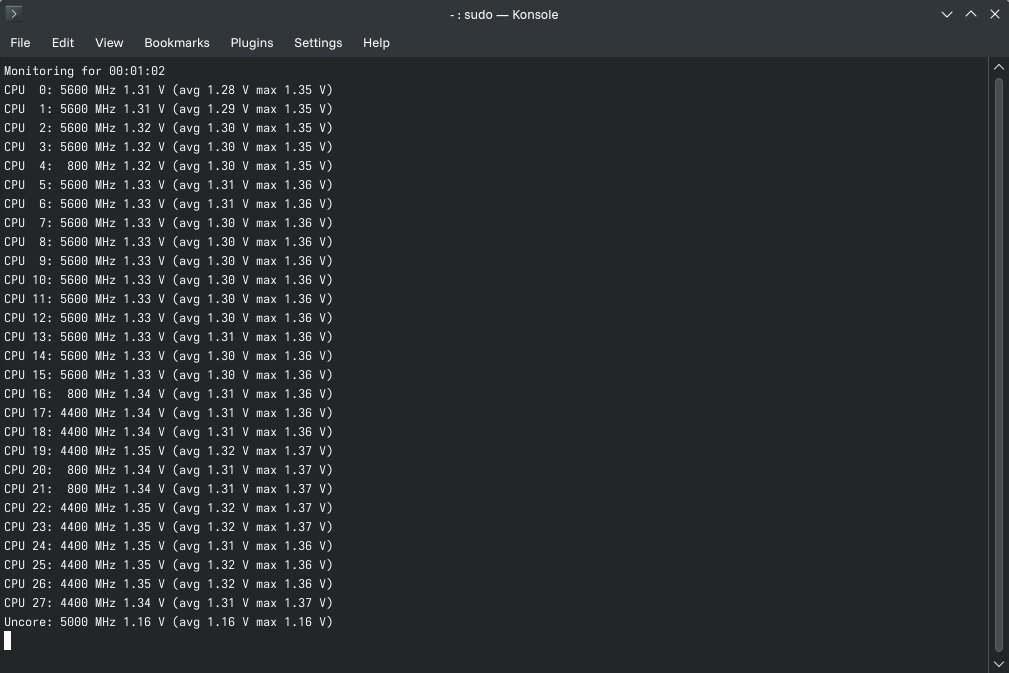Click the CPU 12 row
The width and height of the screenshot is (1009, 673).
168,318
